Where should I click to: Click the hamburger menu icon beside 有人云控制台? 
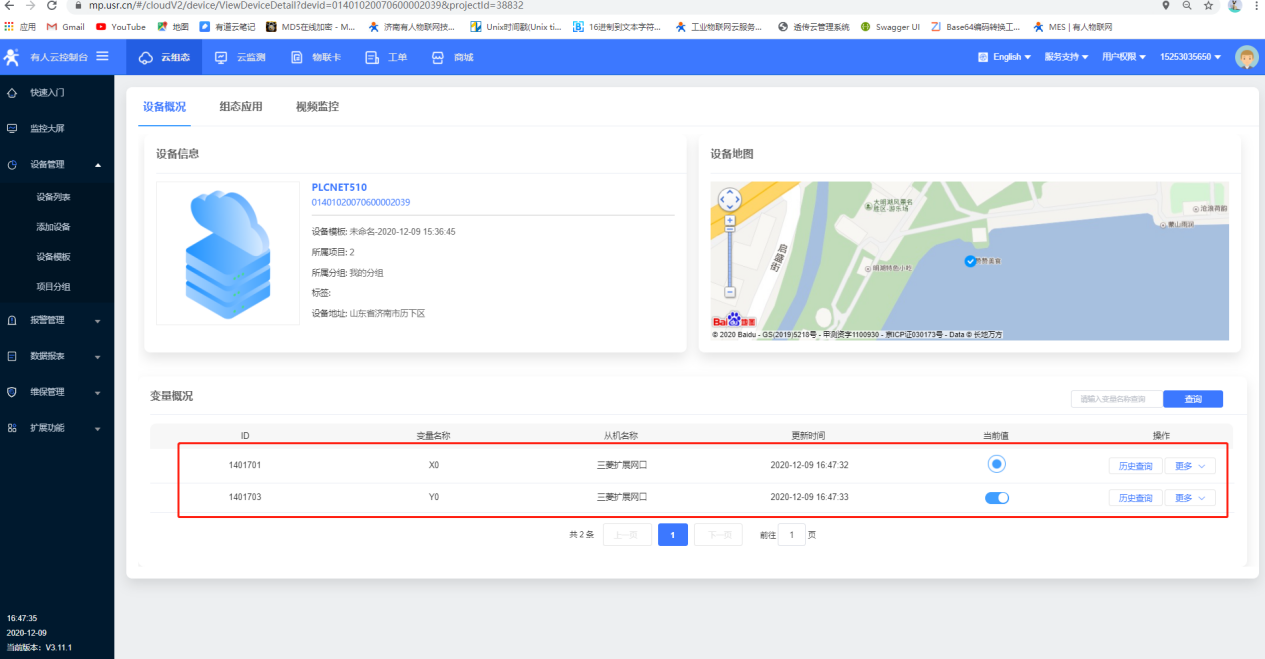pos(102,57)
